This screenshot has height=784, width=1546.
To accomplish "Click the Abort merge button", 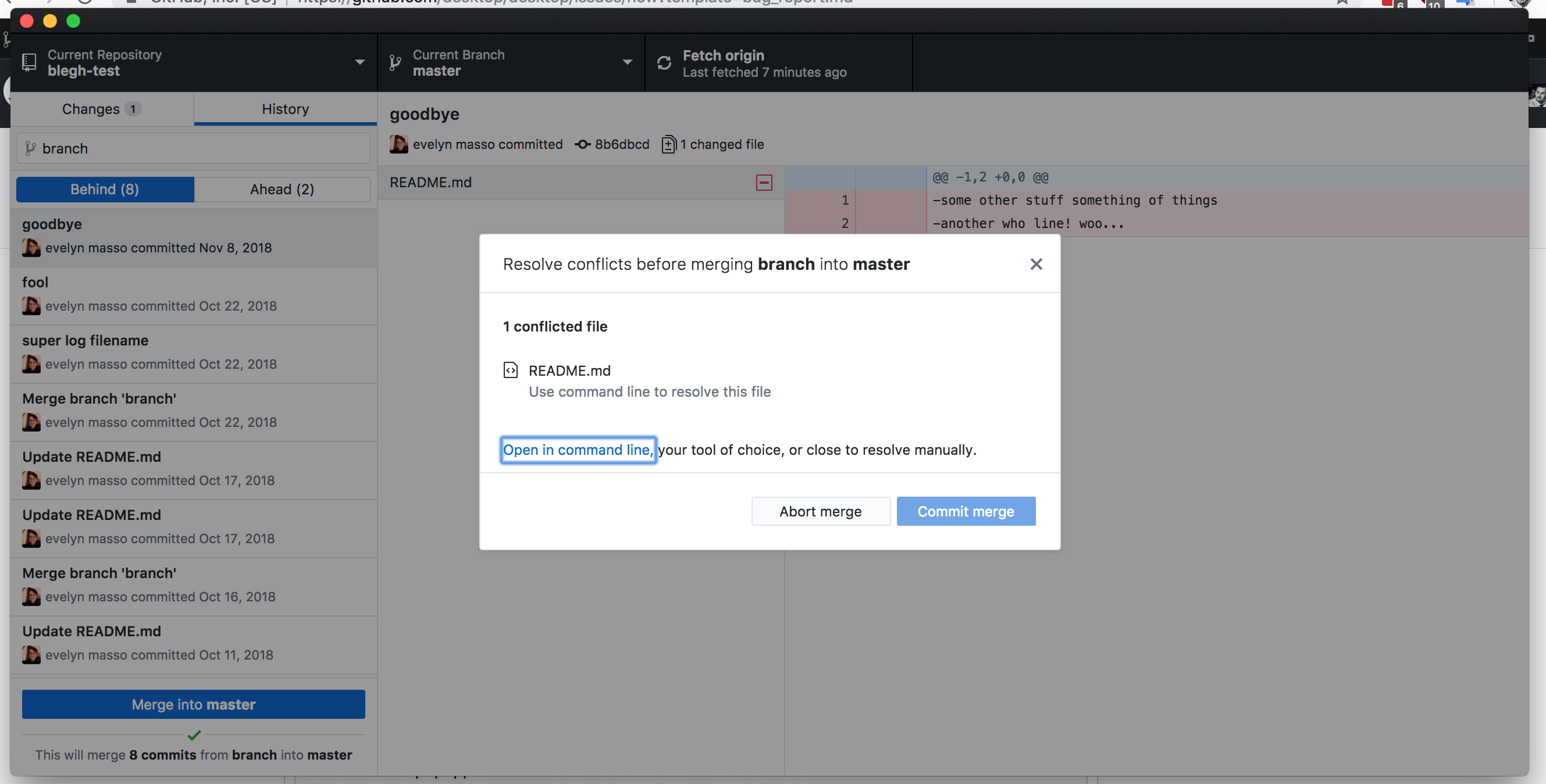I will (x=821, y=511).
